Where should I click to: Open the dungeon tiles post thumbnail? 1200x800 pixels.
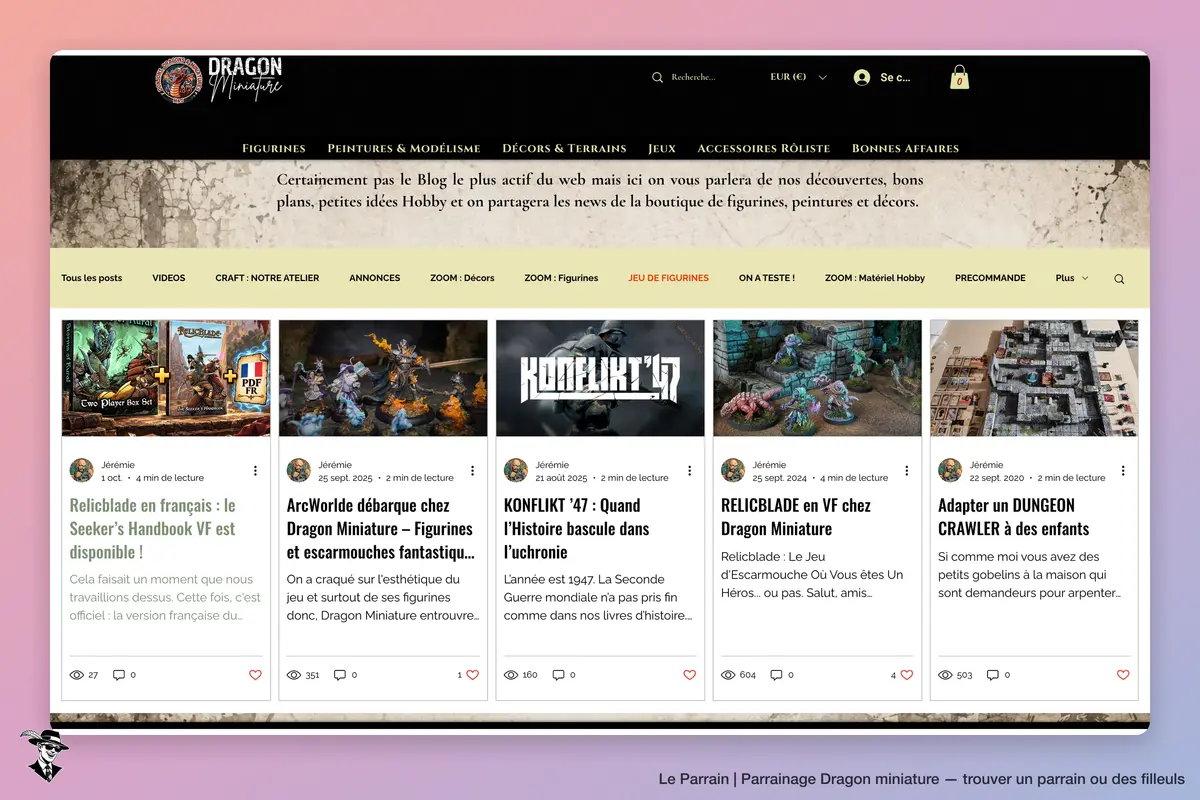coord(1034,378)
